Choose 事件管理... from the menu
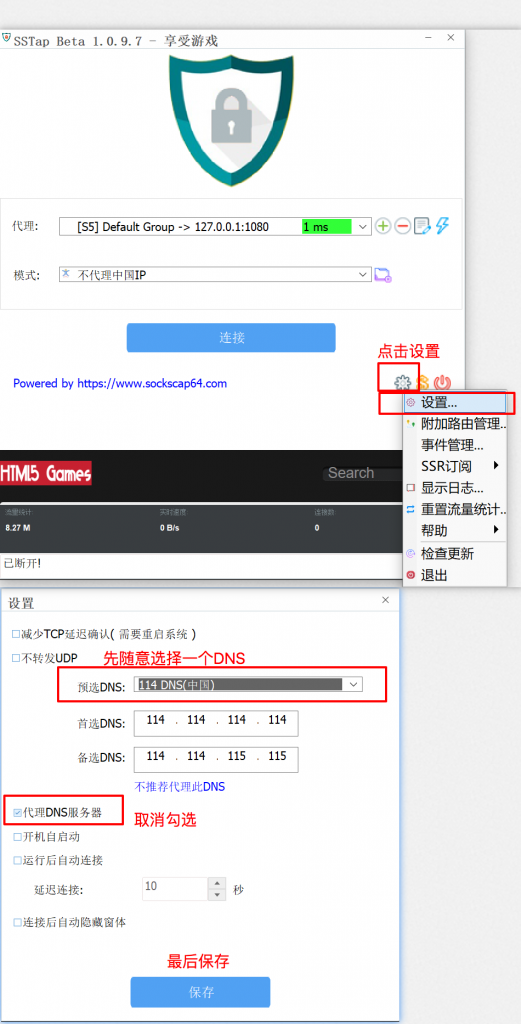Screen dimensions: 521x1024 [456, 446]
